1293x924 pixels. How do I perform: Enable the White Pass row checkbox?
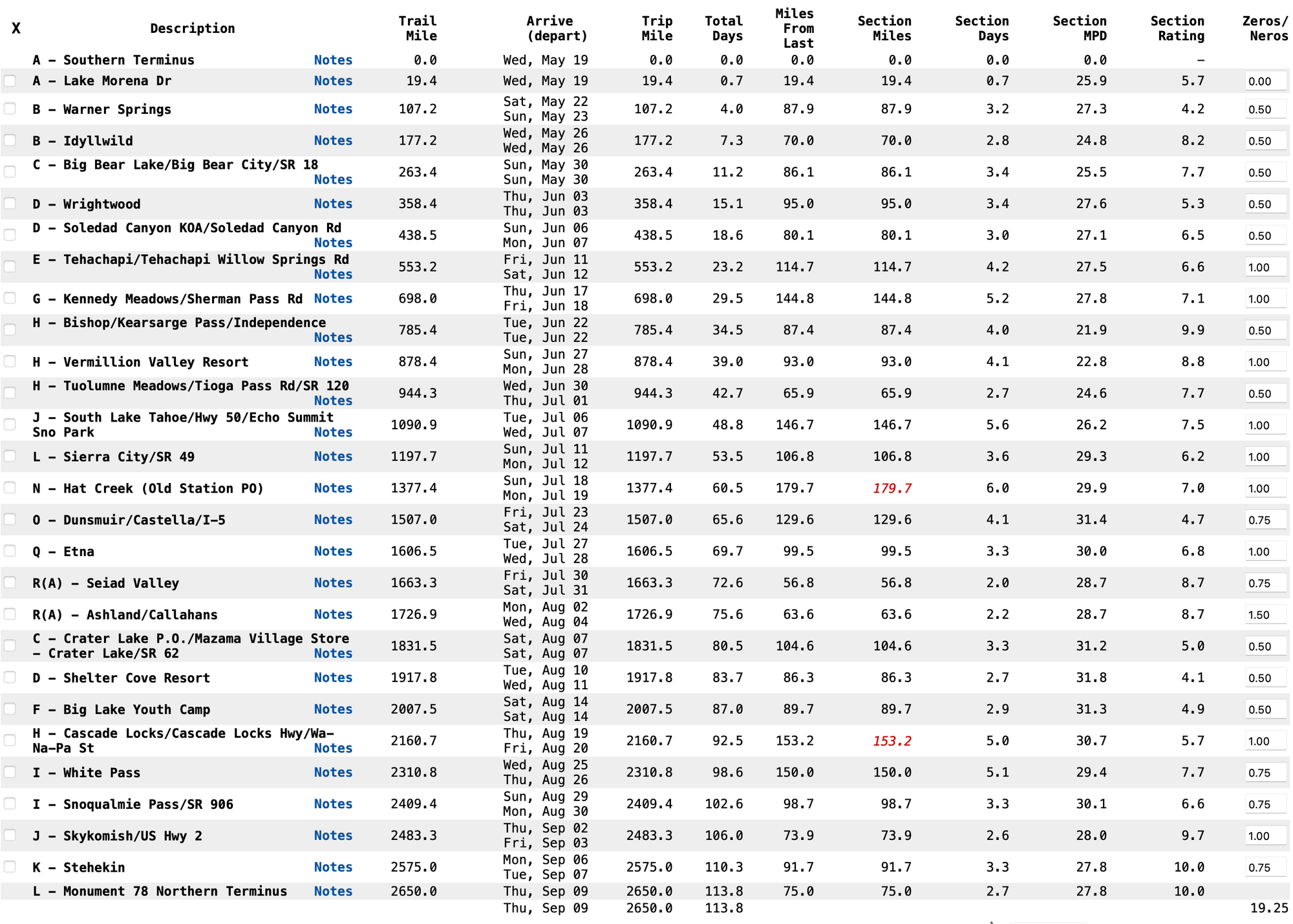point(10,772)
